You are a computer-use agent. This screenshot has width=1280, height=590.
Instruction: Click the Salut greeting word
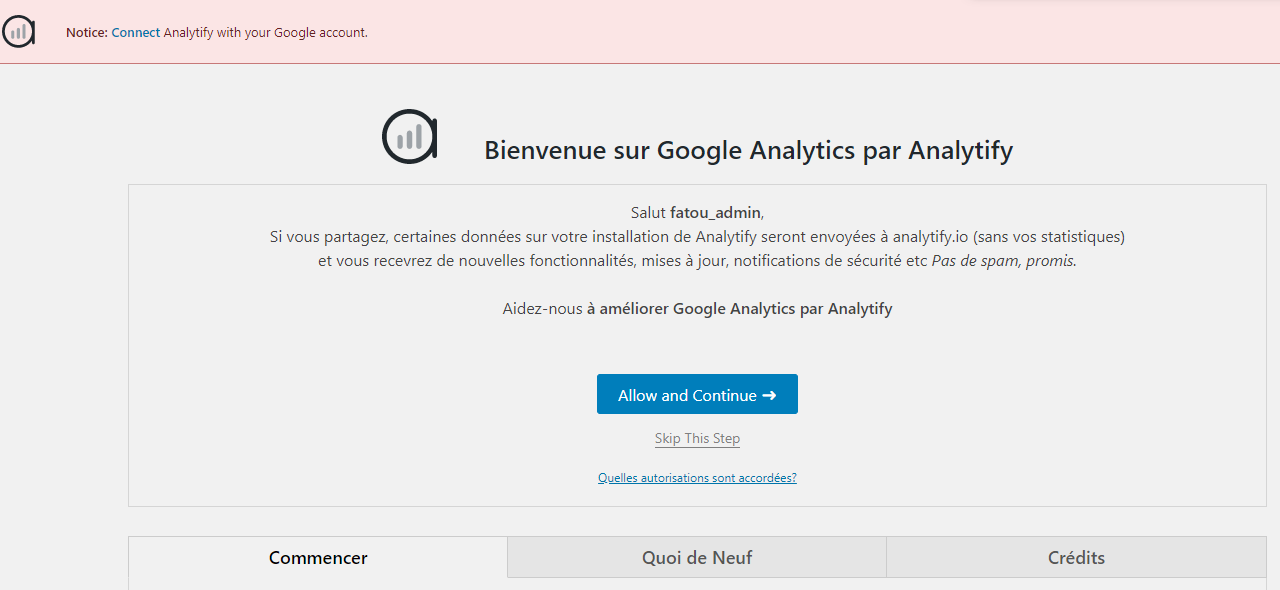coord(648,212)
